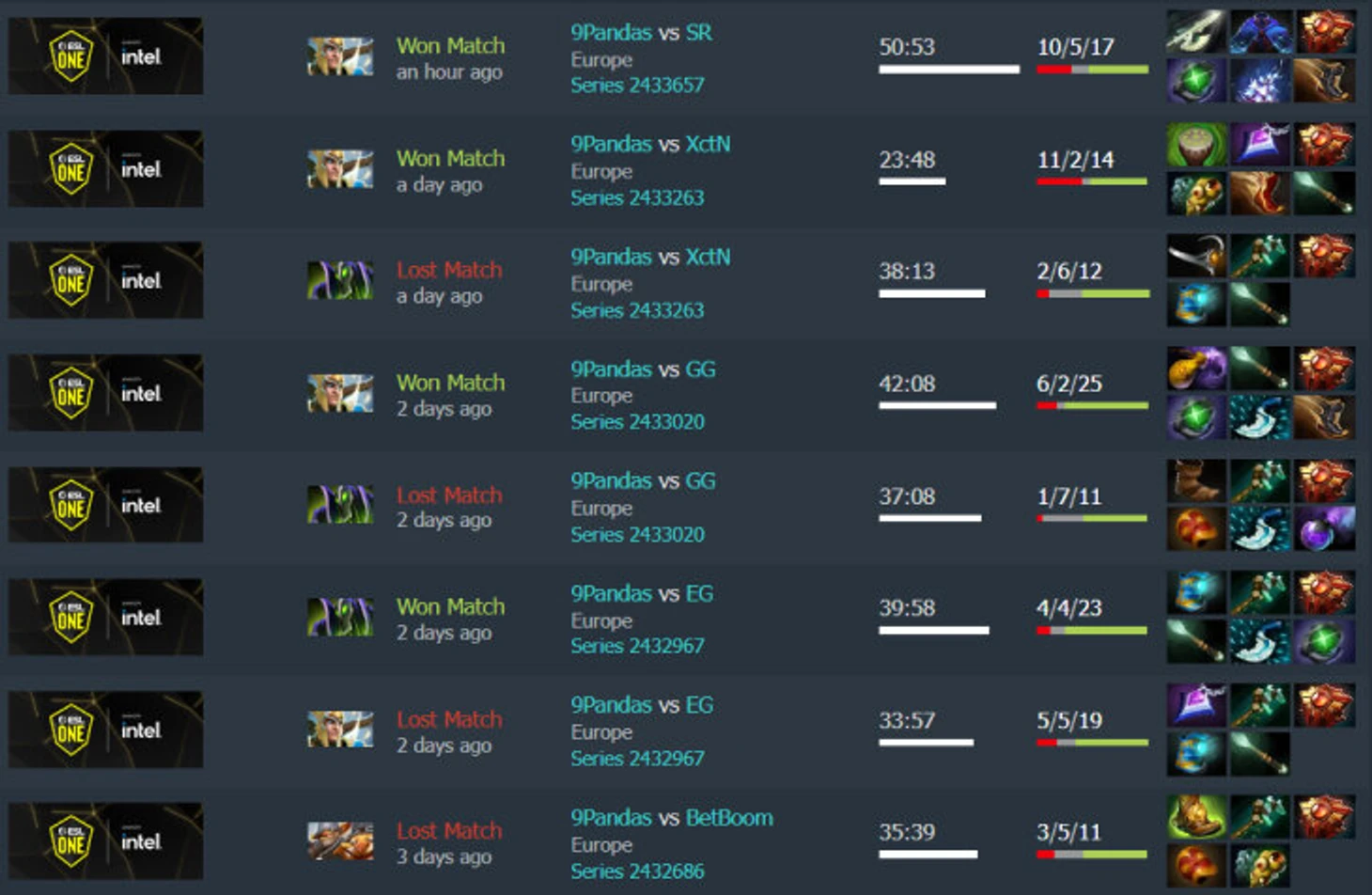Screen dimensions: 1372x895
Task: Open the 9Pandas vs EG win match link
Action: point(642,593)
